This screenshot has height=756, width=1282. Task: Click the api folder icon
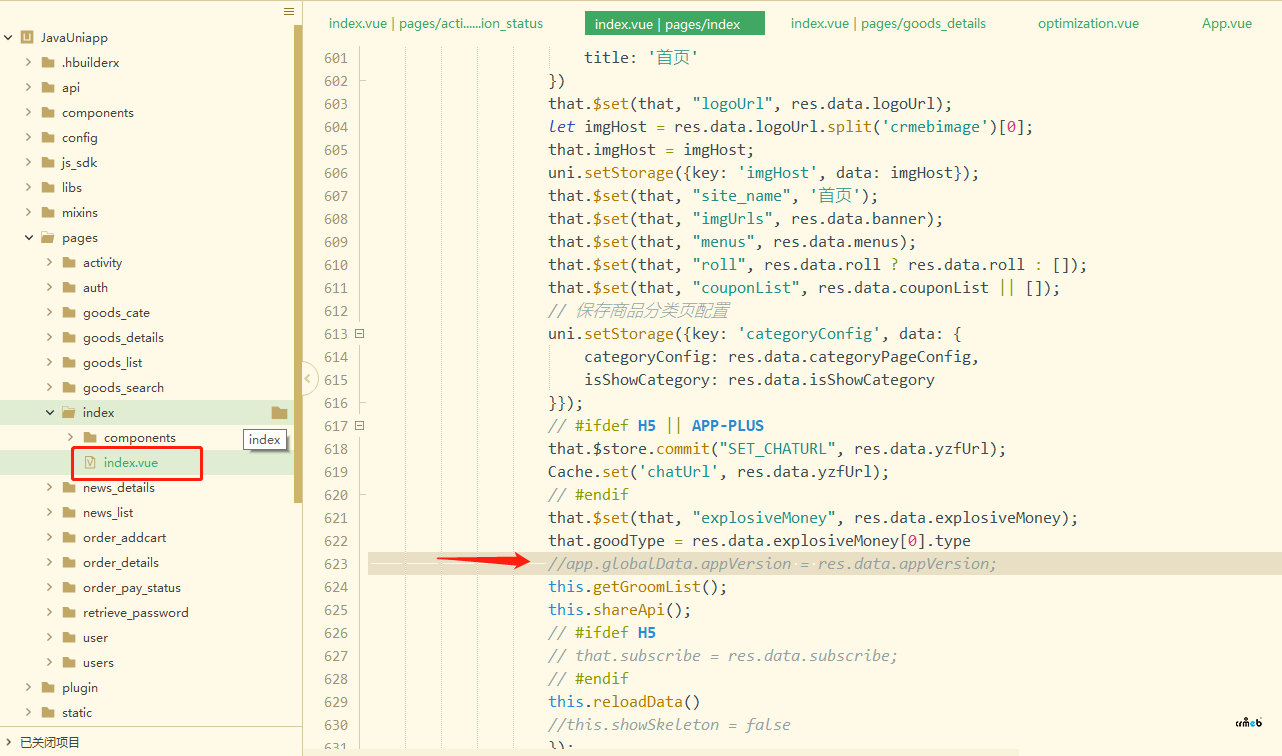click(x=48, y=88)
